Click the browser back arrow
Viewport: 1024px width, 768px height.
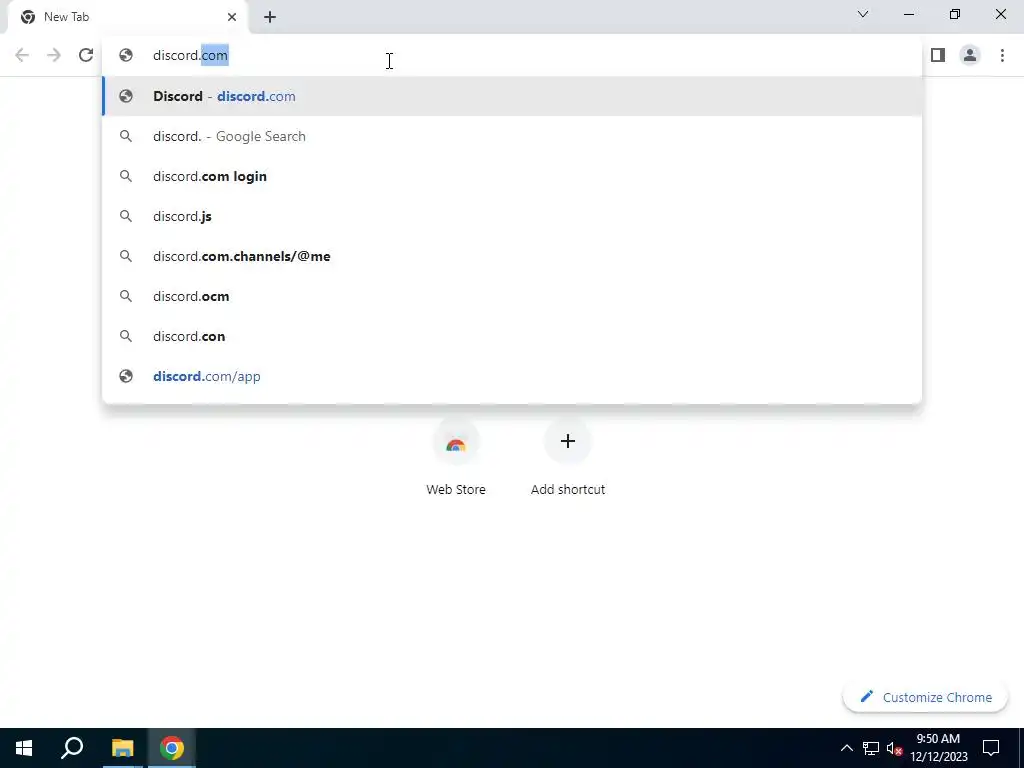click(x=22, y=56)
